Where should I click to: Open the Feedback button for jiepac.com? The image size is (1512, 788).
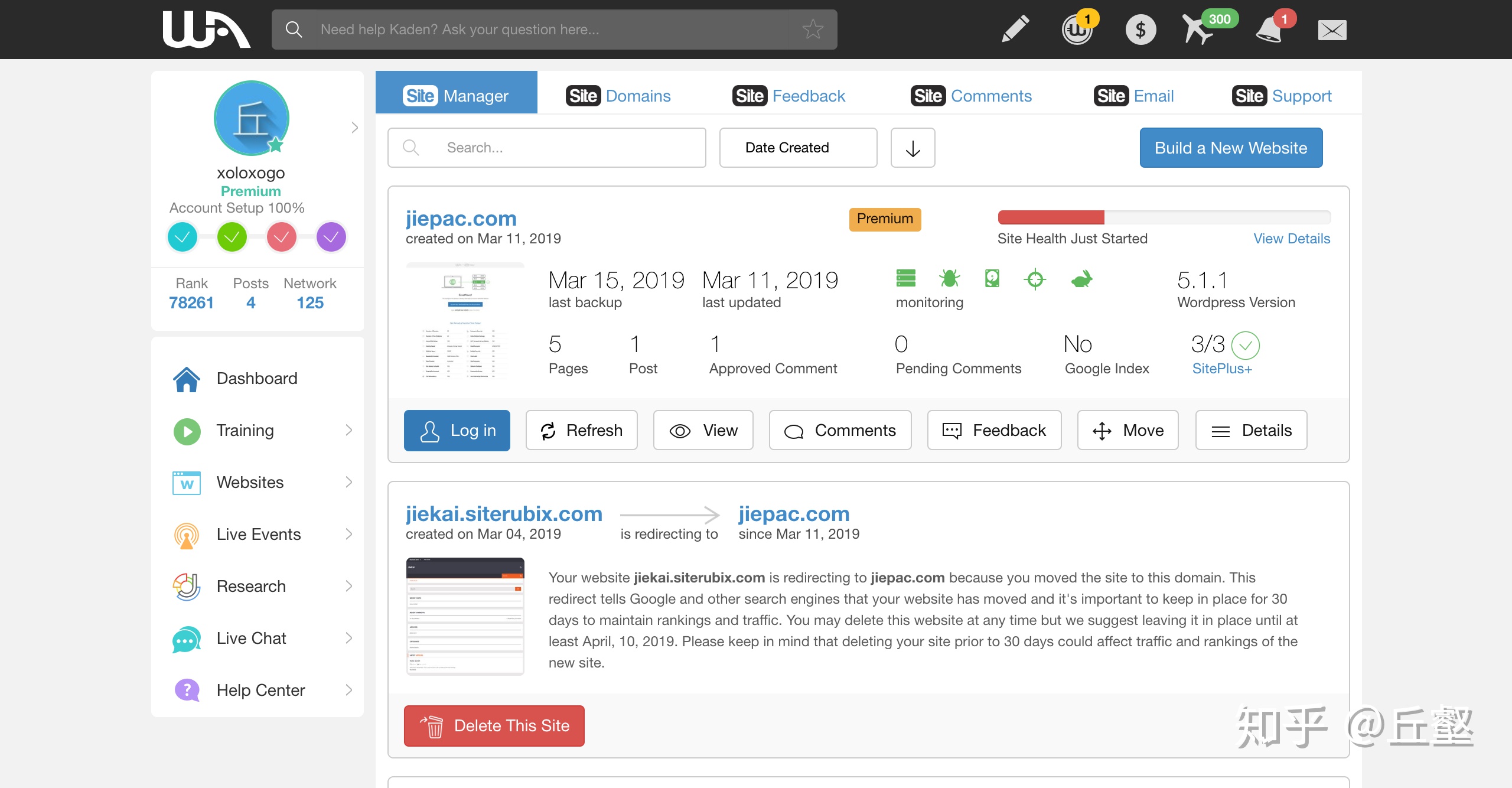(995, 431)
